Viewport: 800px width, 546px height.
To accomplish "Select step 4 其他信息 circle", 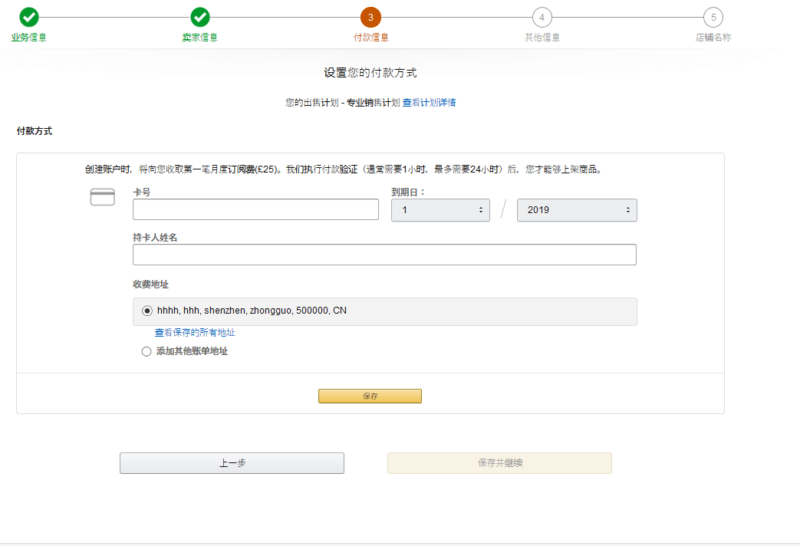I will [542, 17].
